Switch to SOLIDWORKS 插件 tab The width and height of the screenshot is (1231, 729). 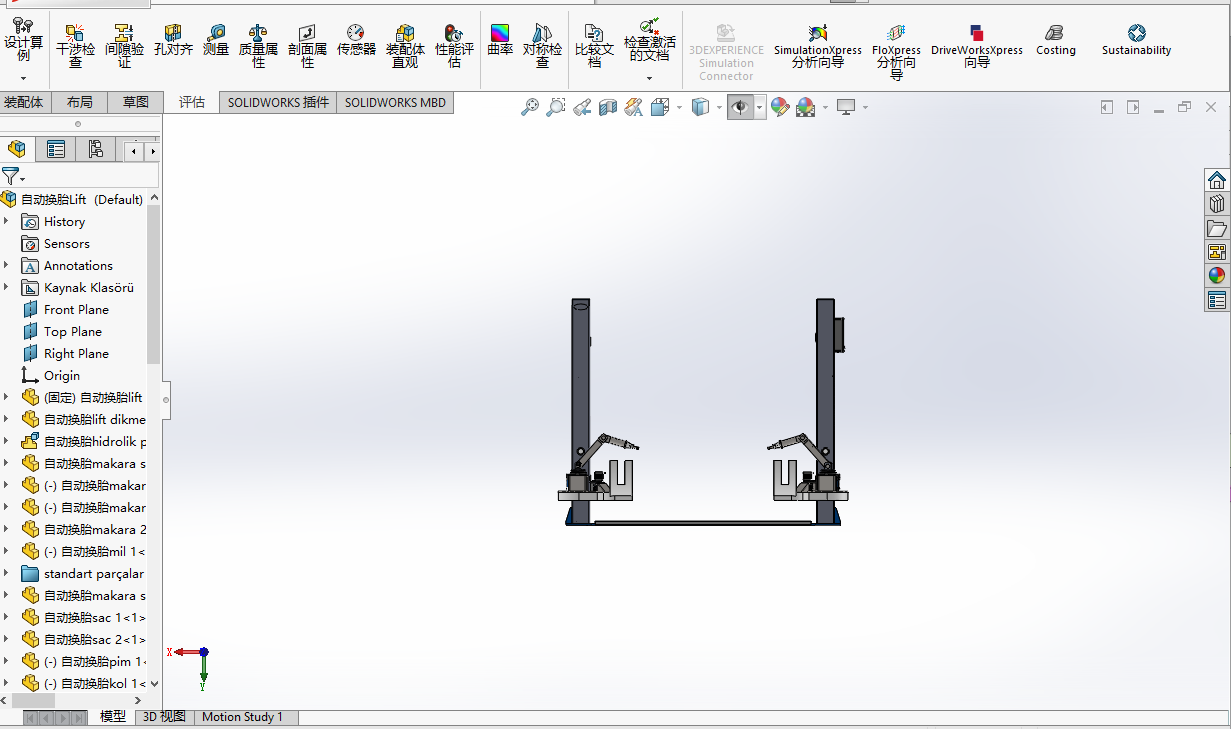(x=278, y=102)
